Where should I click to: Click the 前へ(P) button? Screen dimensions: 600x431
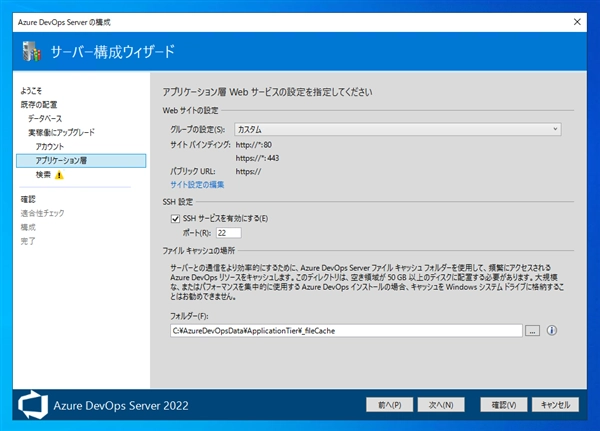tap(390, 405)
